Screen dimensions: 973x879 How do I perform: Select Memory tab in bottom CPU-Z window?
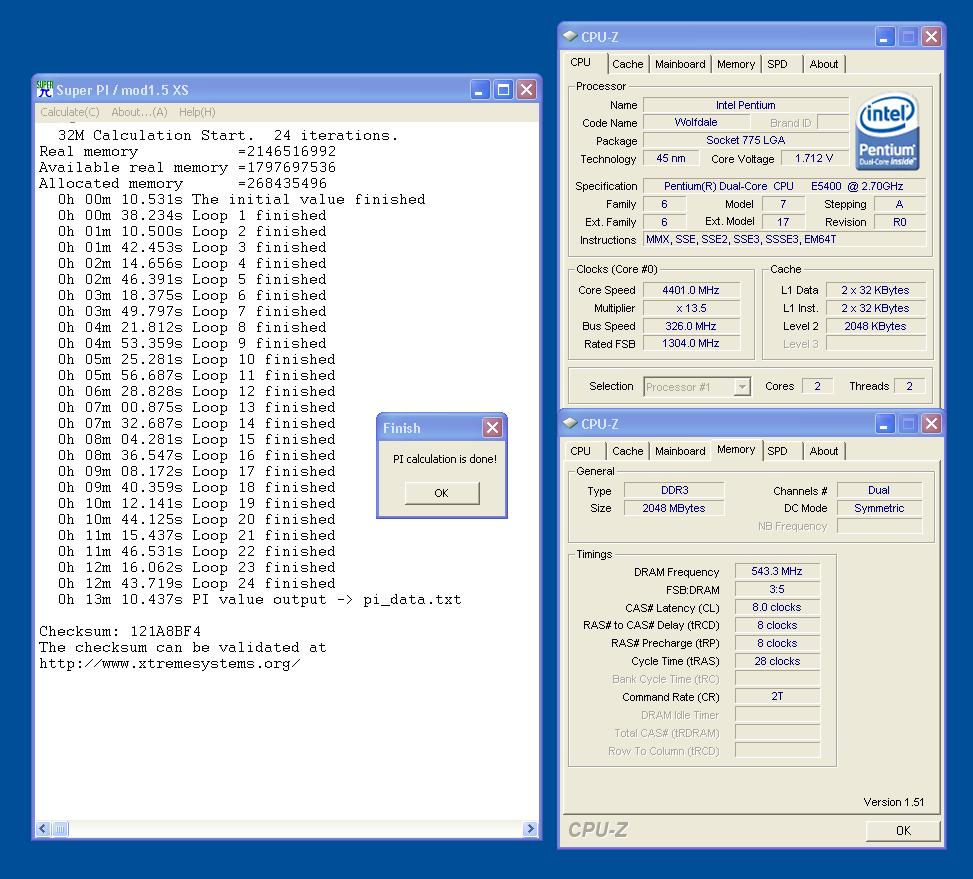pyautogui.click(x=736, y=450)
